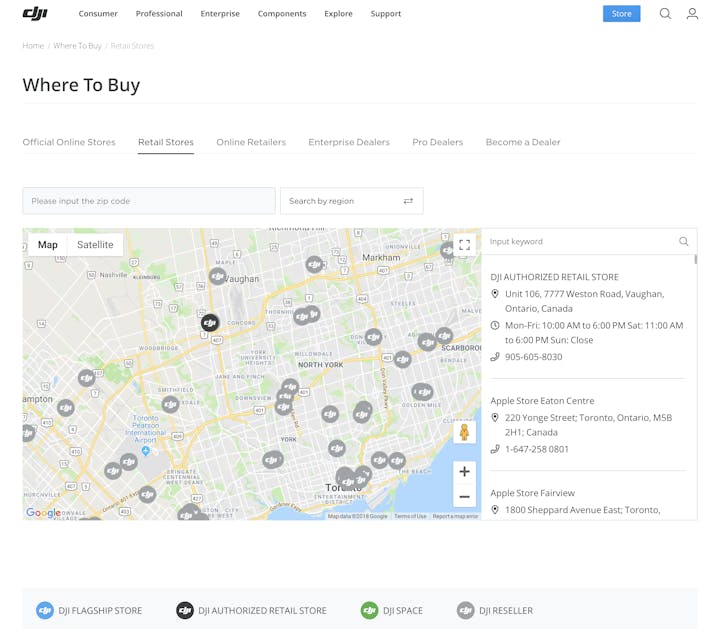The image size is (720, 629).
Task: Open the Explore menu
Action: [338, 14]
